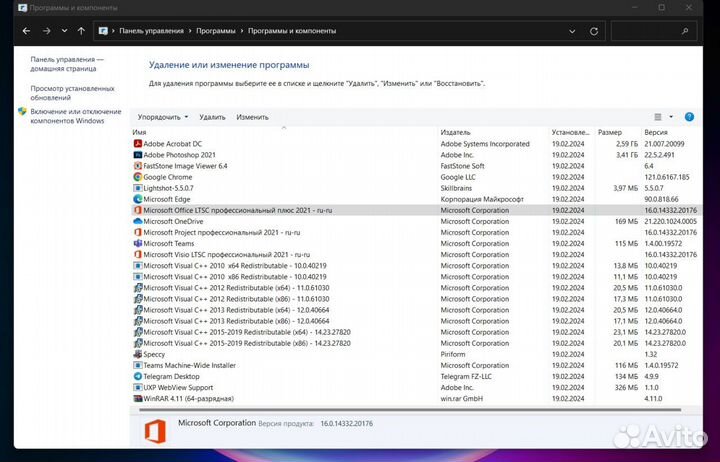Screen dimensions: 720x462
Task: Select Google Chrome in the program list
Action: point(167,177)
